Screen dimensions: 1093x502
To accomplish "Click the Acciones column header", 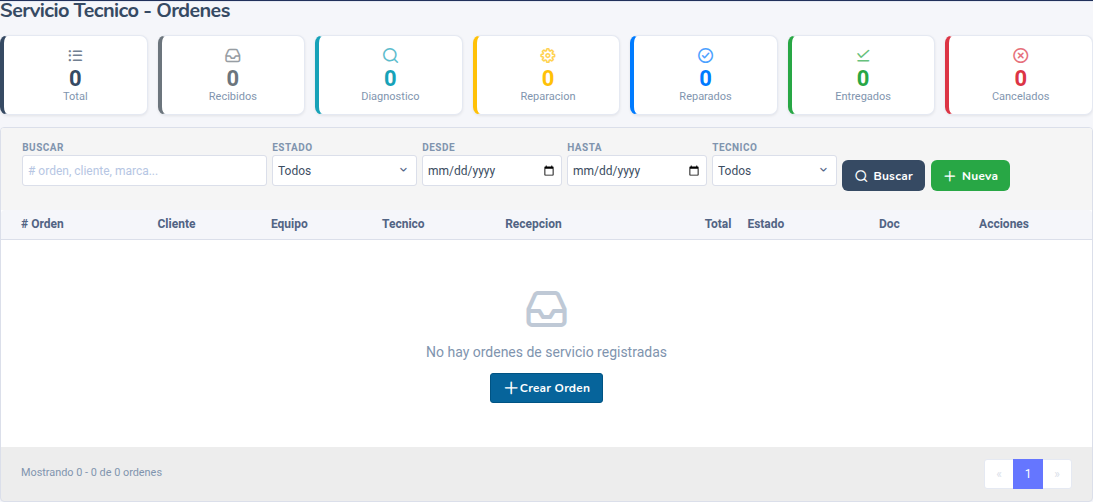I will [1004, 224].
